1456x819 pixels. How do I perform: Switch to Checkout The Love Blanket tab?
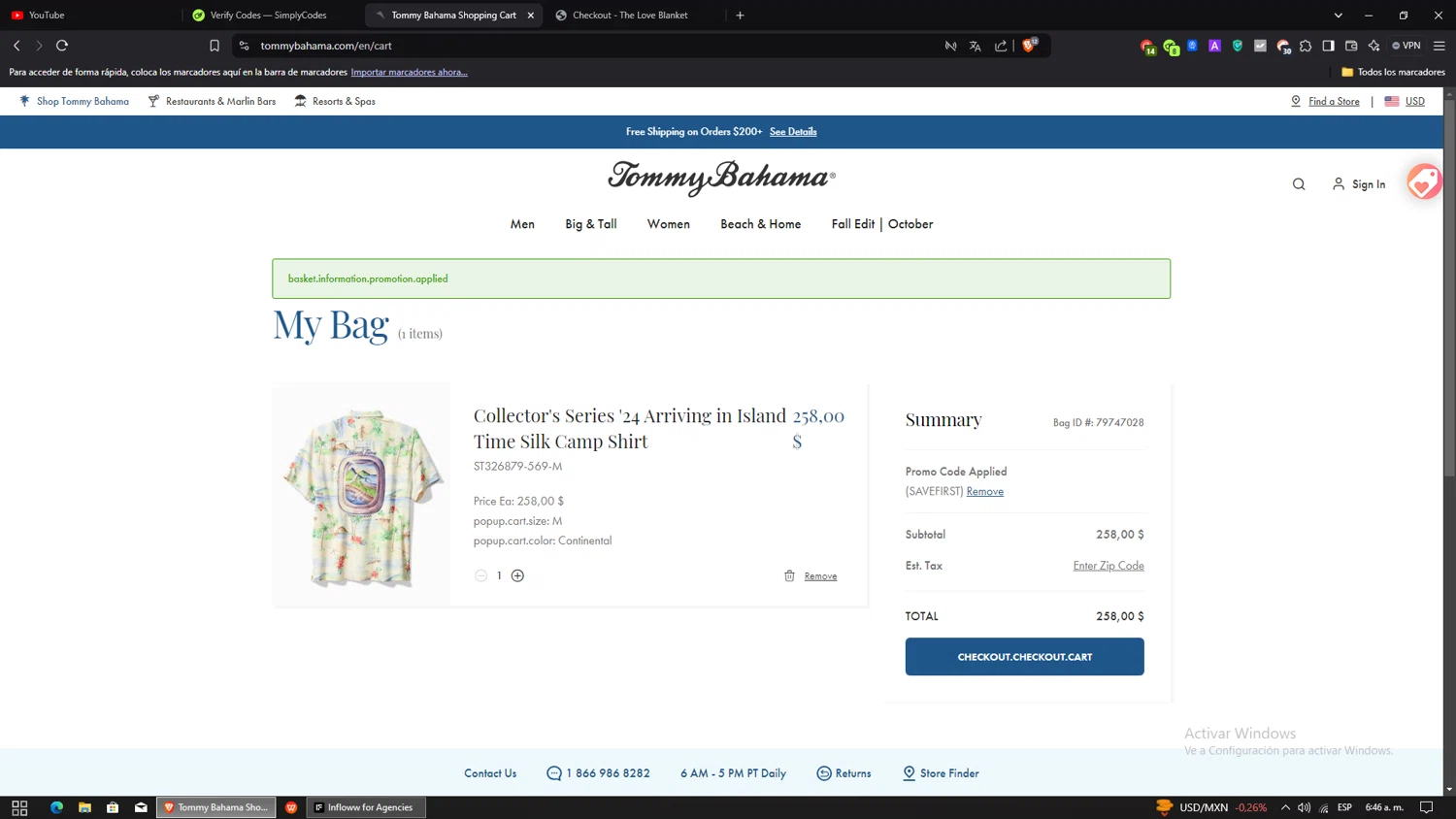point(636,16)
